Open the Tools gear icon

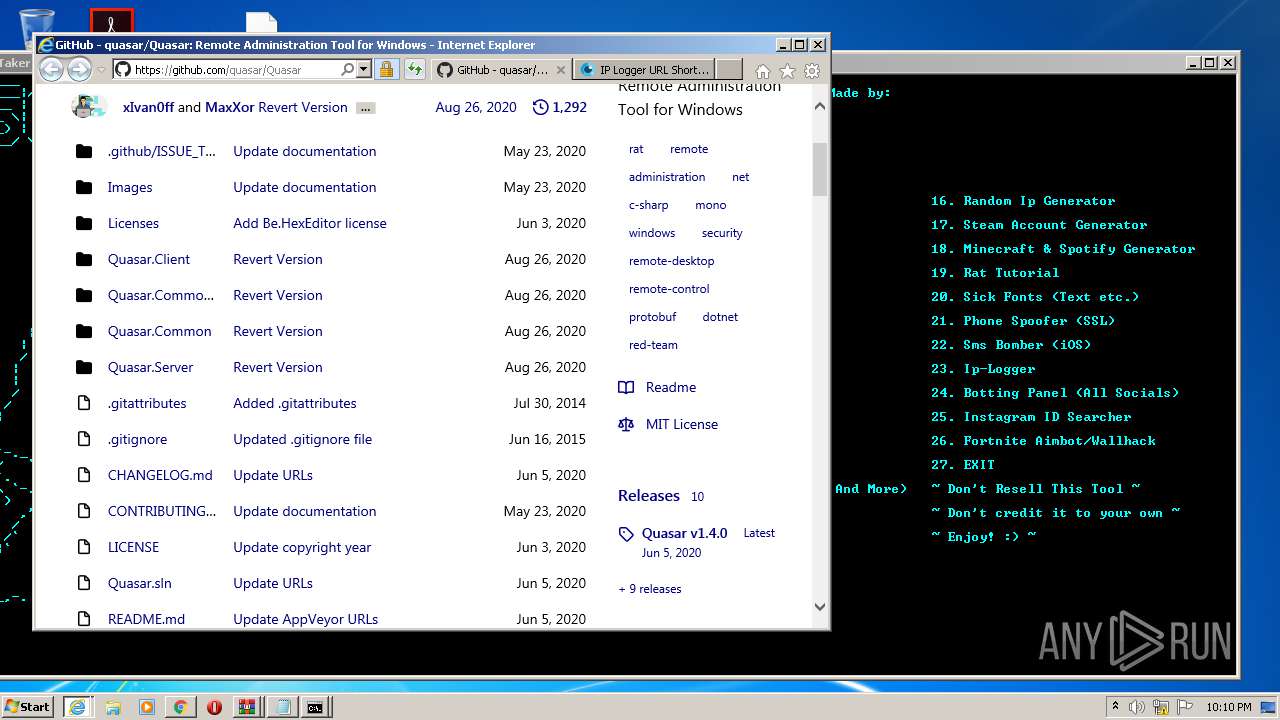point(812,71)
